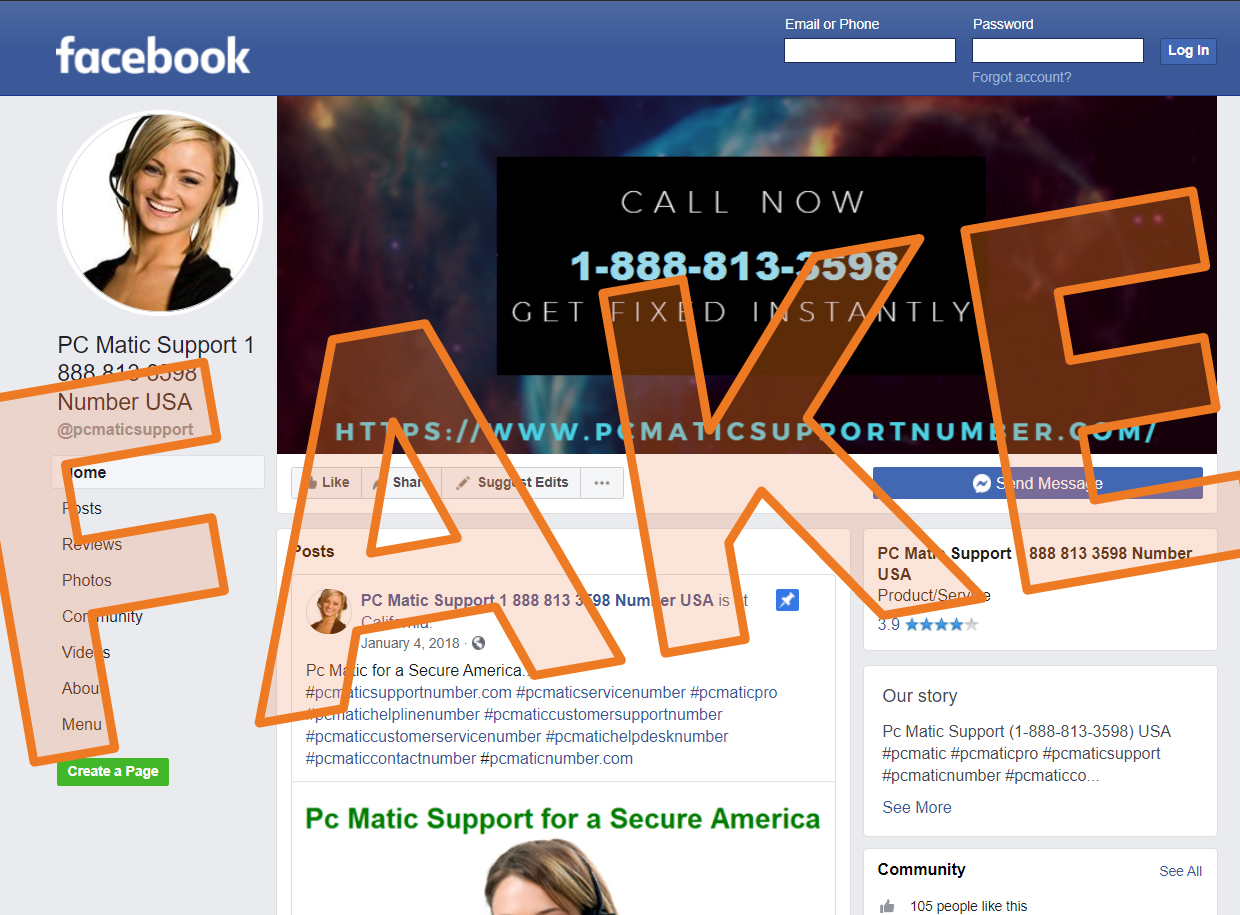The height and width of the screenshot is (915, 1240).
Task: Focus the Email or Phone field
Action: click(x=870, y=50)
